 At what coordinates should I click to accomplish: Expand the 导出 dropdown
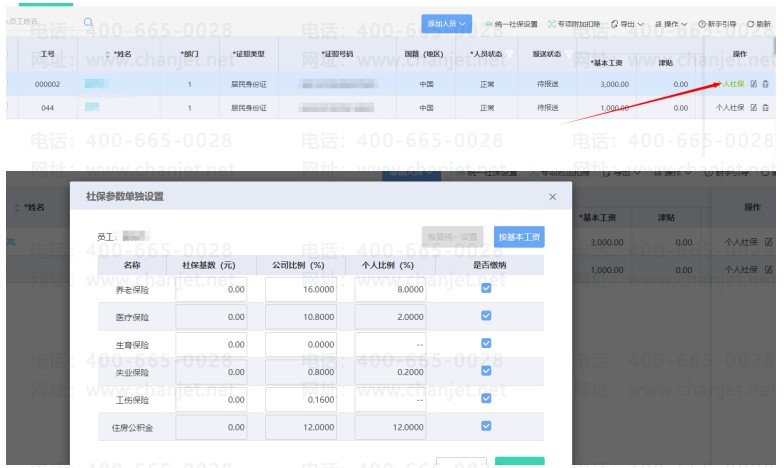628,24
